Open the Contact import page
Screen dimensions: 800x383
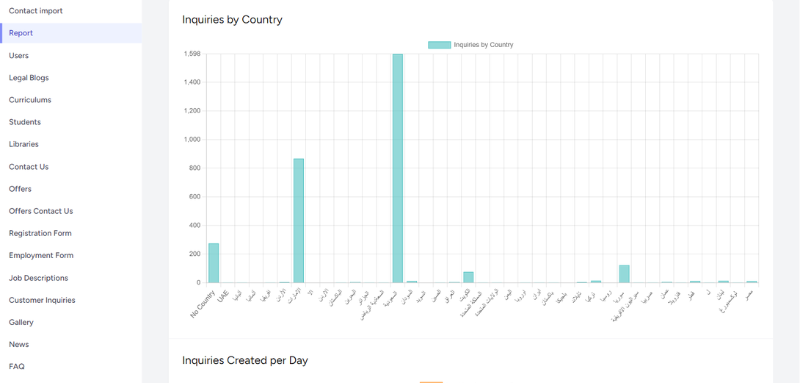pos(36,11)
